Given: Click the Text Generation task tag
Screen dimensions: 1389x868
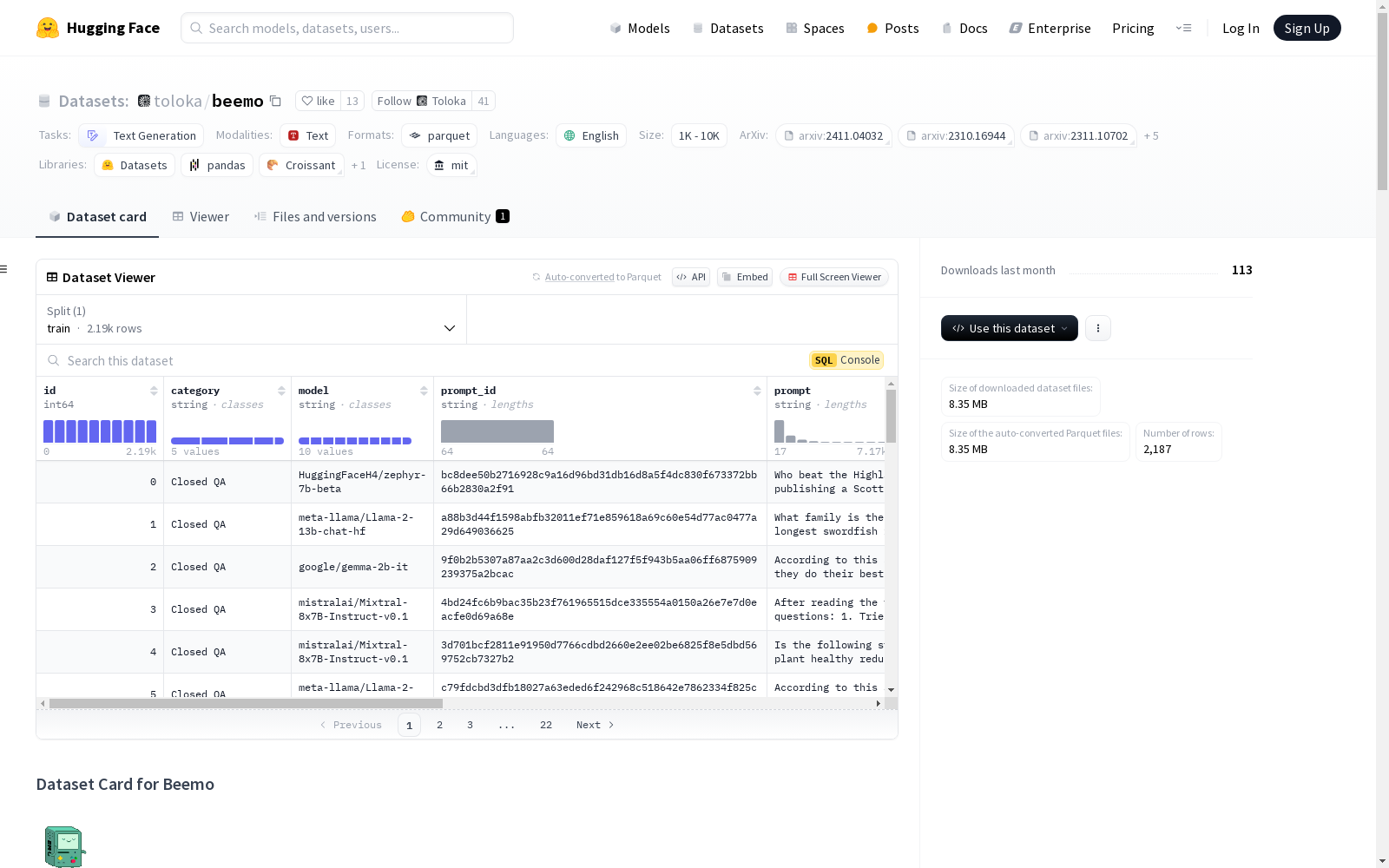Looking at the screenshot, I should click(x=142, y=136).
